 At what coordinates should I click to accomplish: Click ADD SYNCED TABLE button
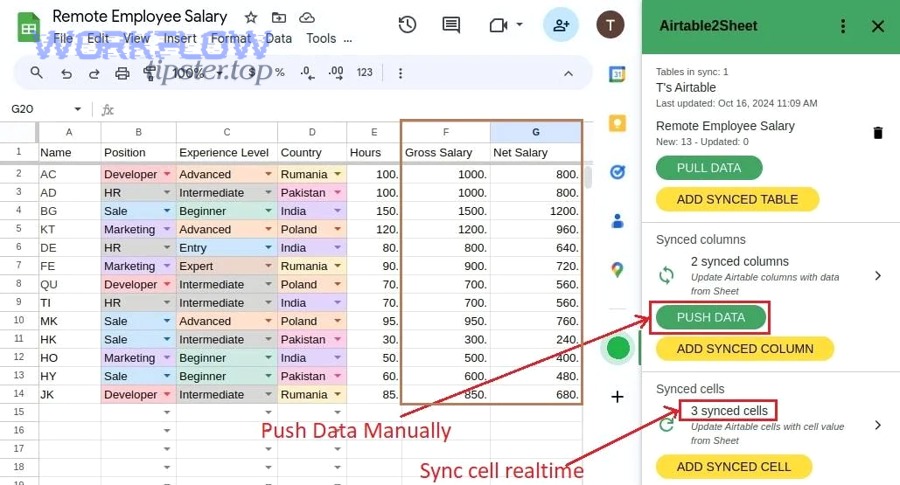point(737,199)
